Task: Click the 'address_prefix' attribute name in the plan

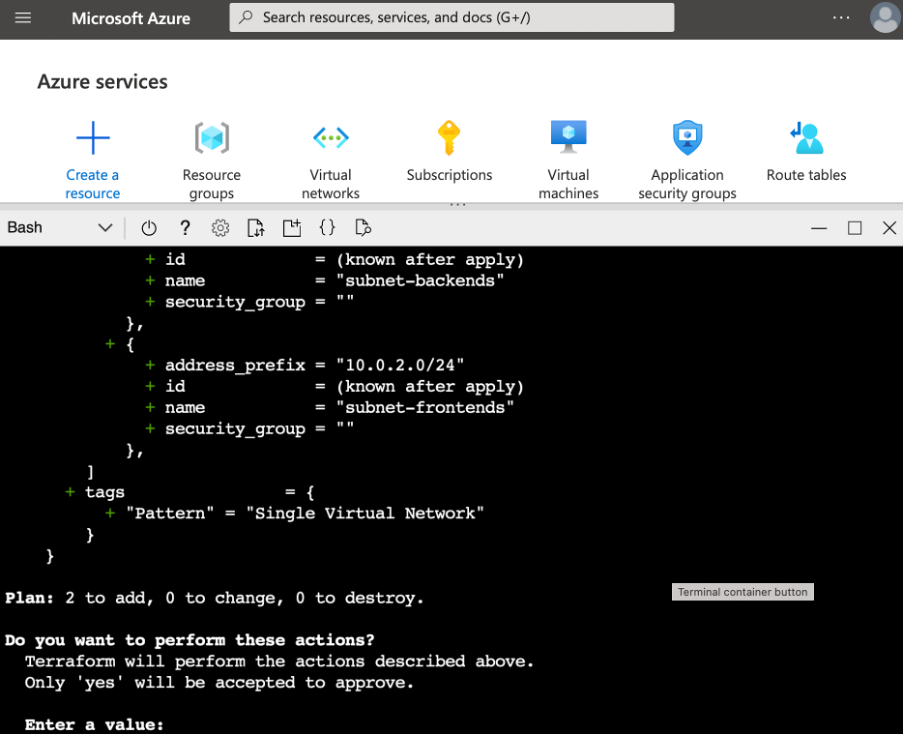Action: (x=235, y=366)
